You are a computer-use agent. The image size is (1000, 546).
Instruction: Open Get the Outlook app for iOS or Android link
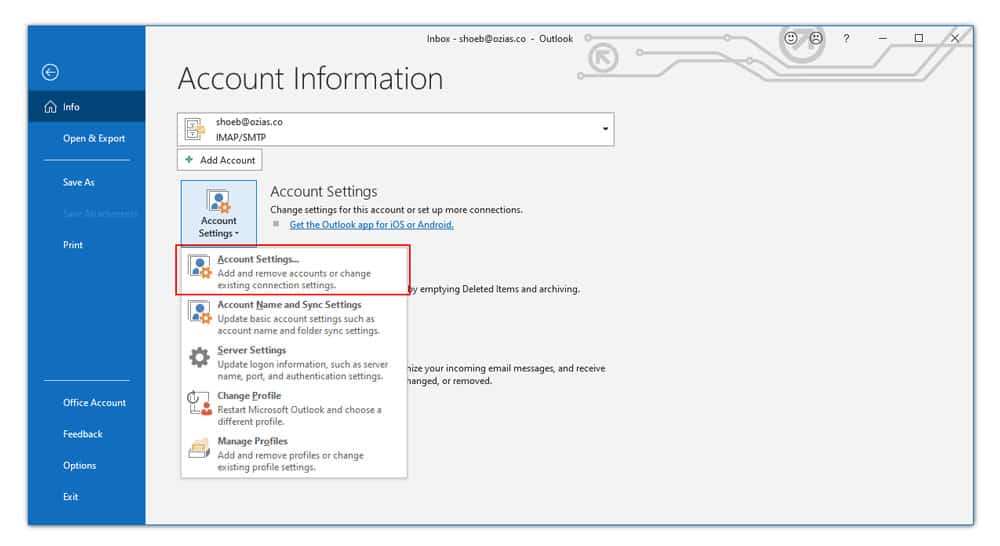click(x=371, y=225)
